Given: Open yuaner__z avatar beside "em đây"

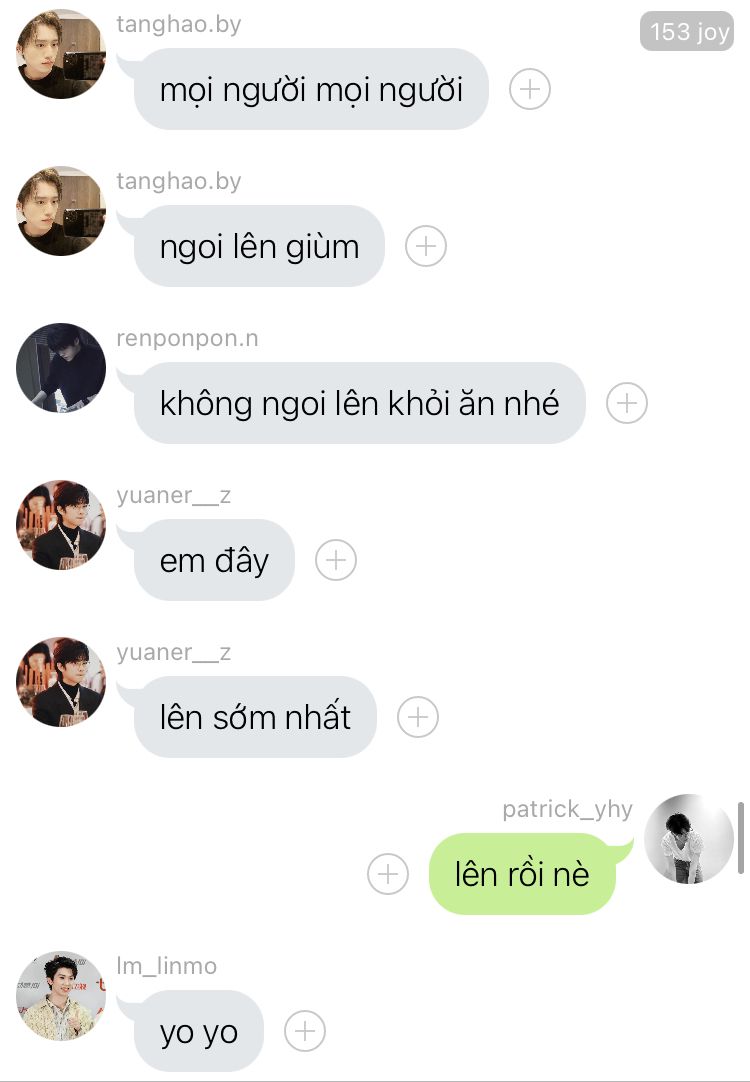Looking at the screenshot, I should pyautogui.click(x=61, y=524).
